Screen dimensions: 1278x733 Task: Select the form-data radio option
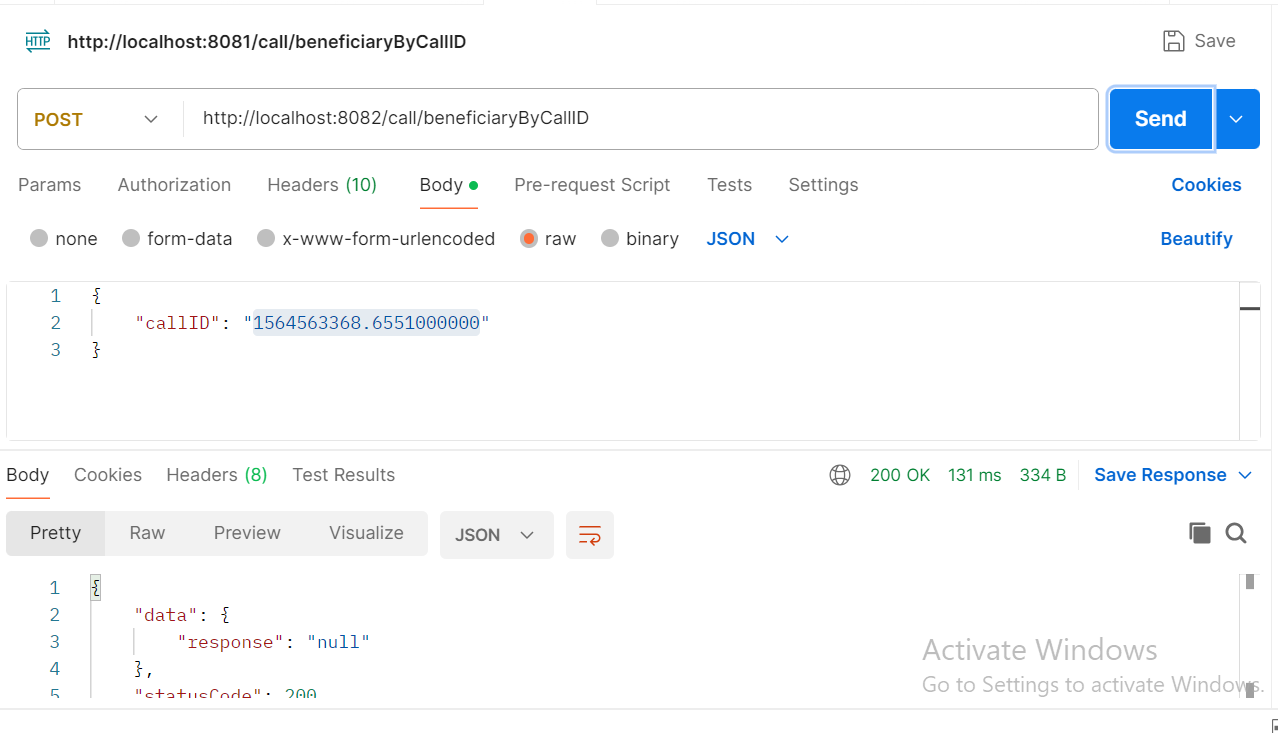[x=130, y=239]
